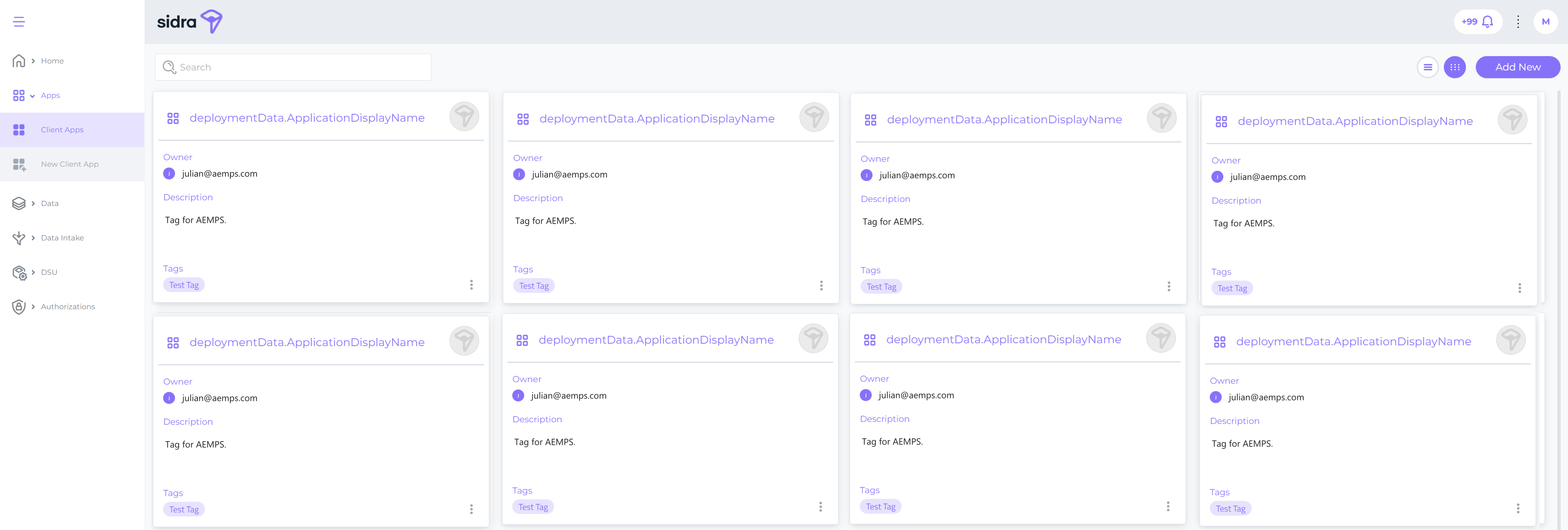The width and height of the screenshot is (1568, 530).
Task: Open New Client App in sidebar
Action: point(72,164)
